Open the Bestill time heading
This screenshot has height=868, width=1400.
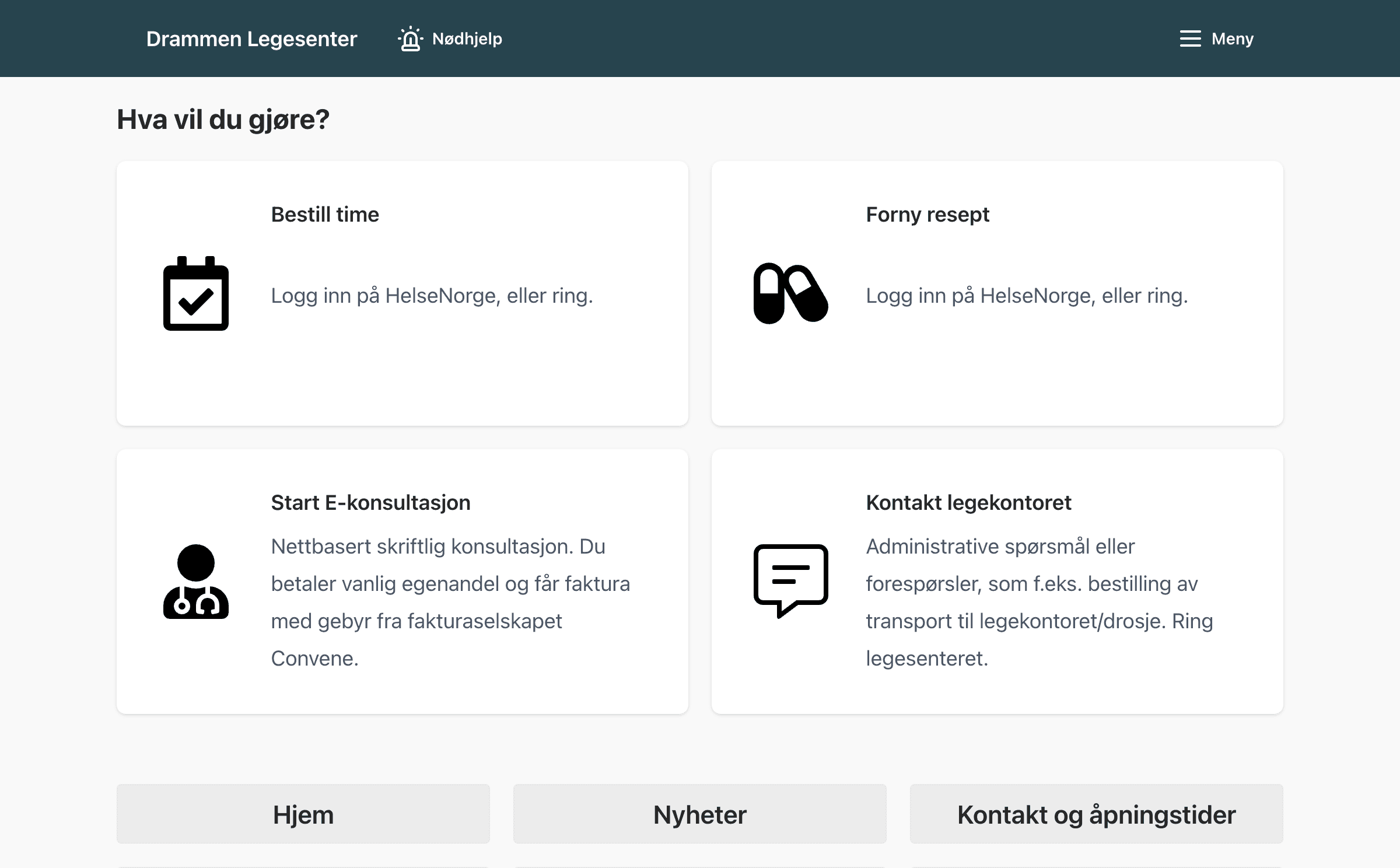pyautogui.click(x=325, y=215)
